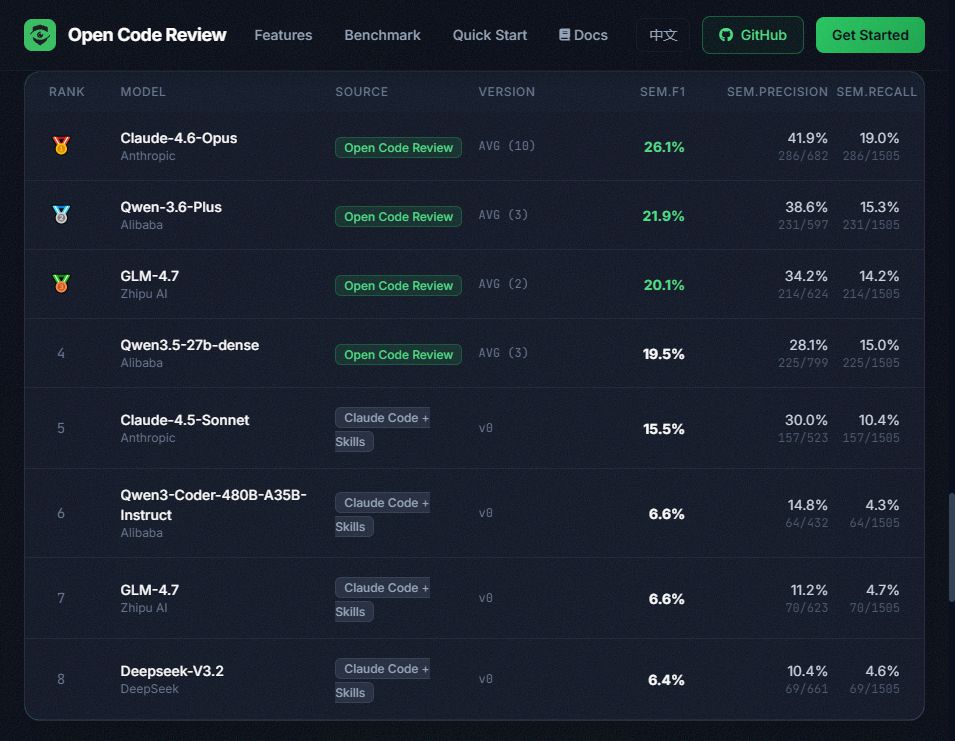Click the gold medal icon for rank one

pyautogui.click(x=61, y=146)
